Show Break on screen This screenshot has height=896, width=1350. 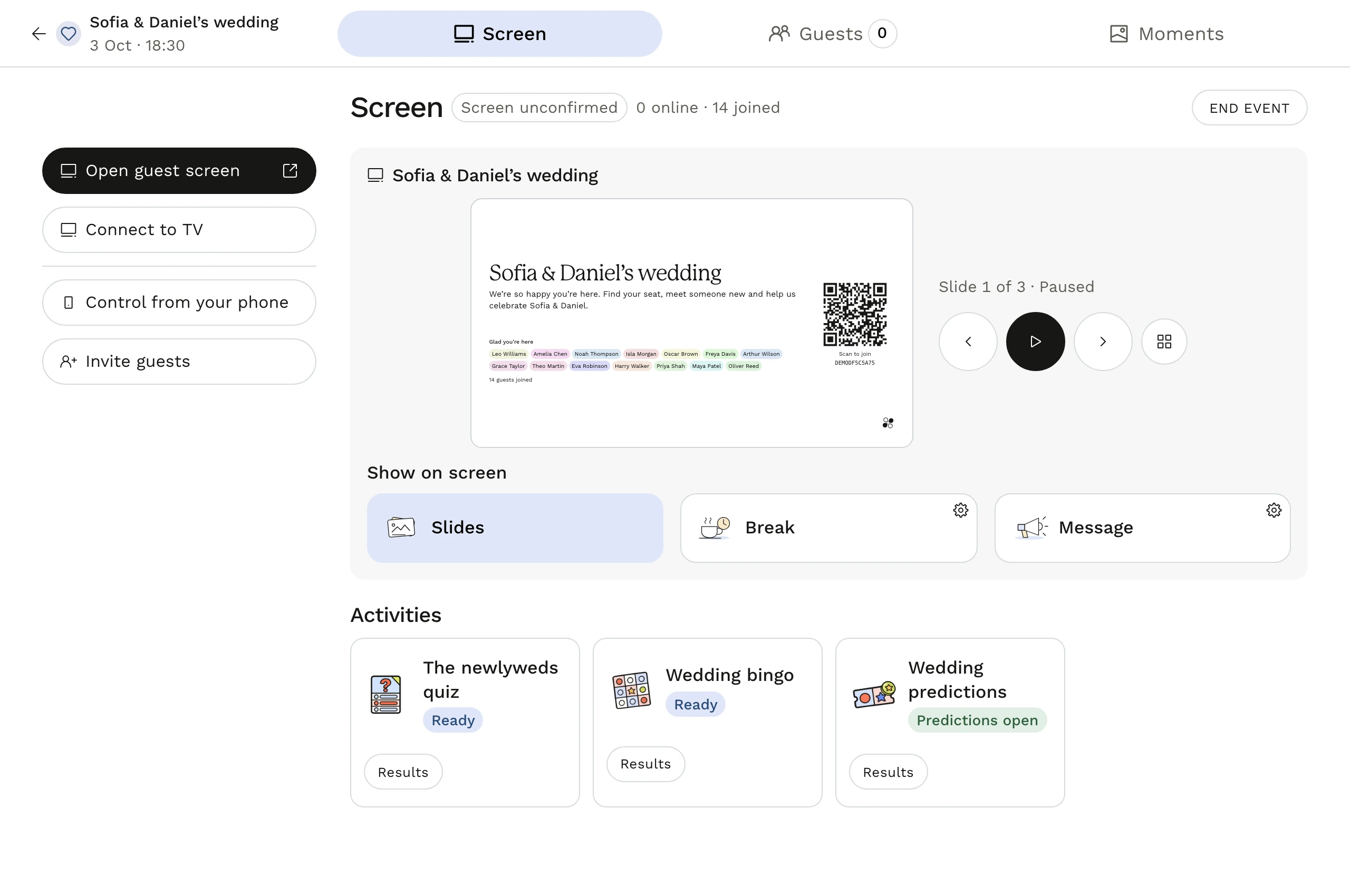click(x=828, y=528)
